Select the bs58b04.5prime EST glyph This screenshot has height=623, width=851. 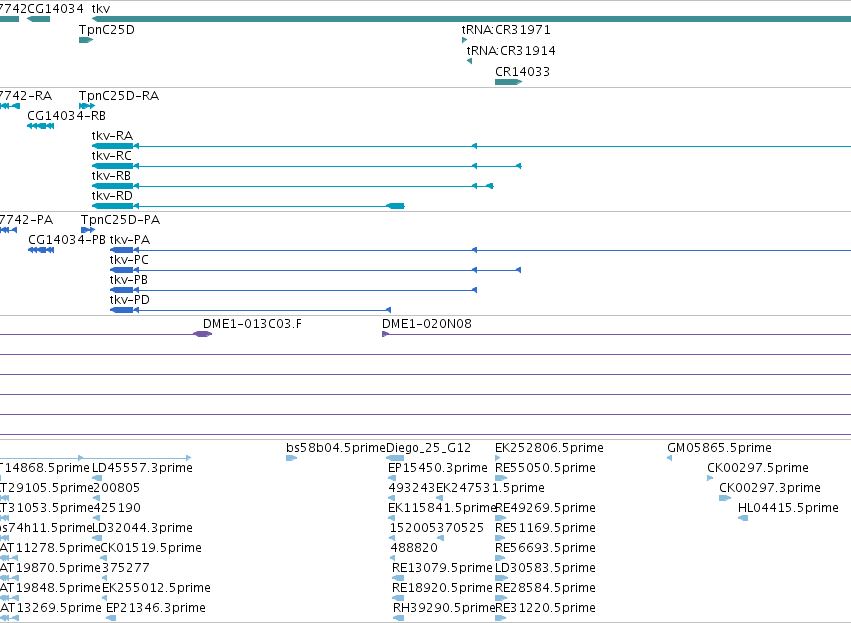coord(291,459)
